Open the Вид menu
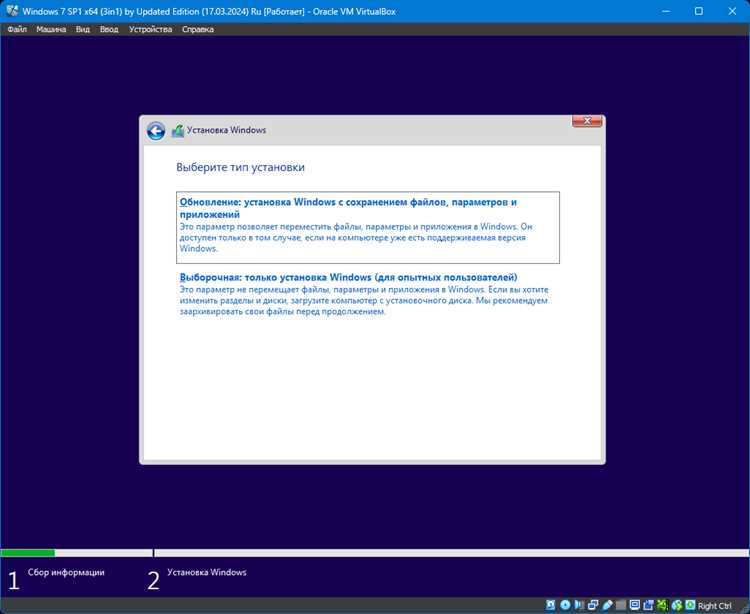The width and height of the screenshot is (750, 614). coord(83,29)
